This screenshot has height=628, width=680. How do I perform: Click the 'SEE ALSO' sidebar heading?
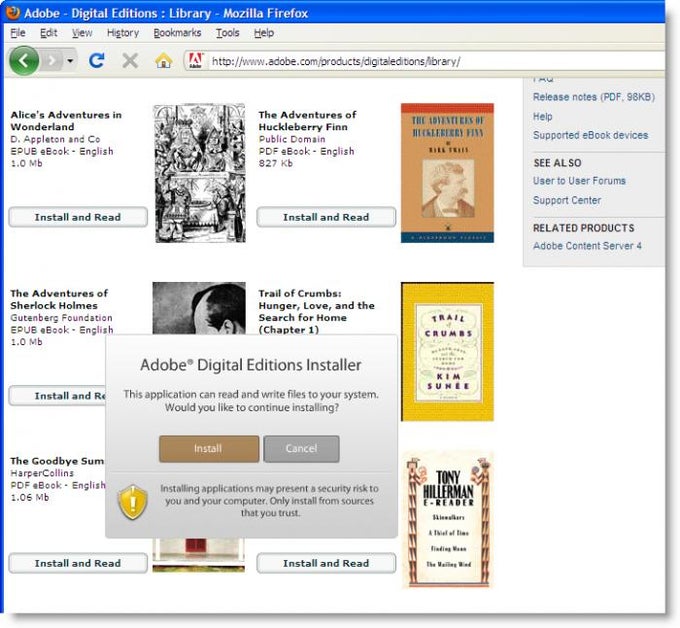[557, 163]
